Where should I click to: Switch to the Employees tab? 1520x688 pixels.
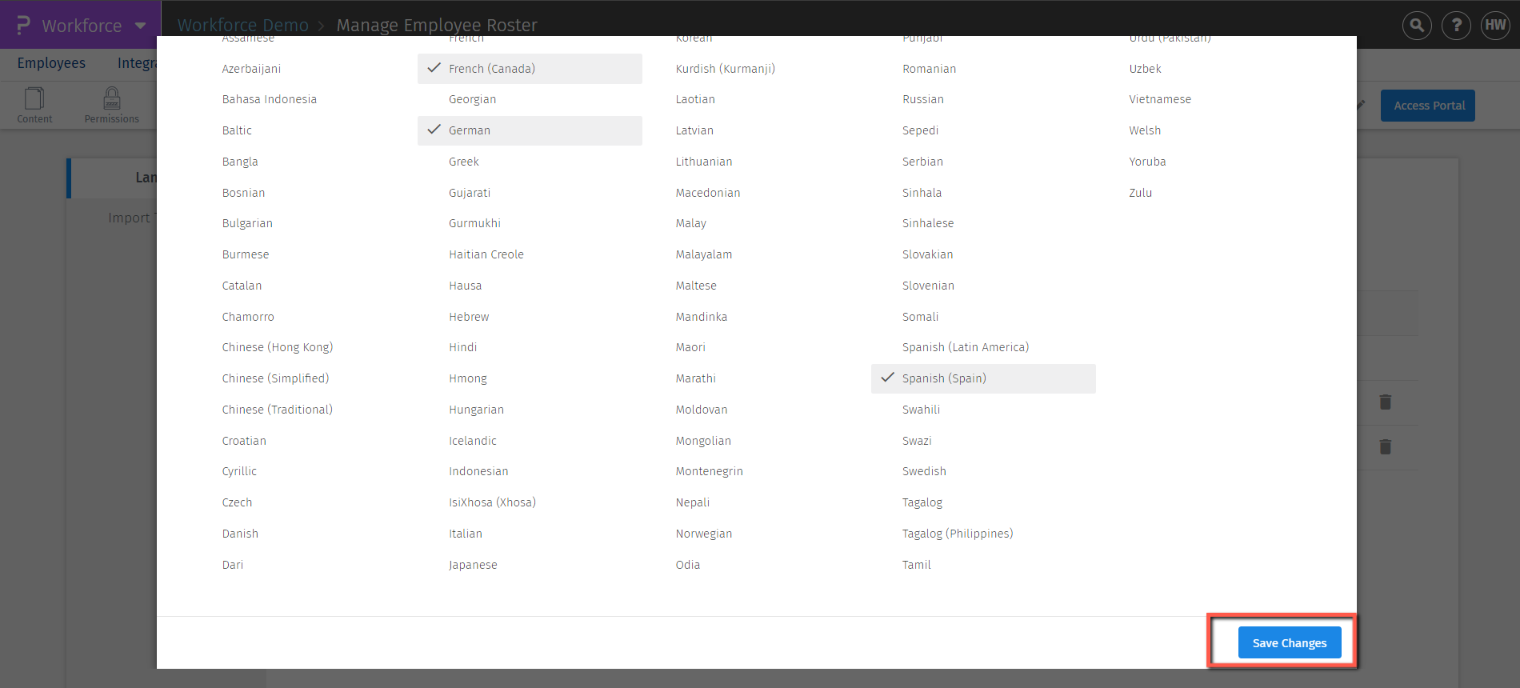(x=51, y=63)
